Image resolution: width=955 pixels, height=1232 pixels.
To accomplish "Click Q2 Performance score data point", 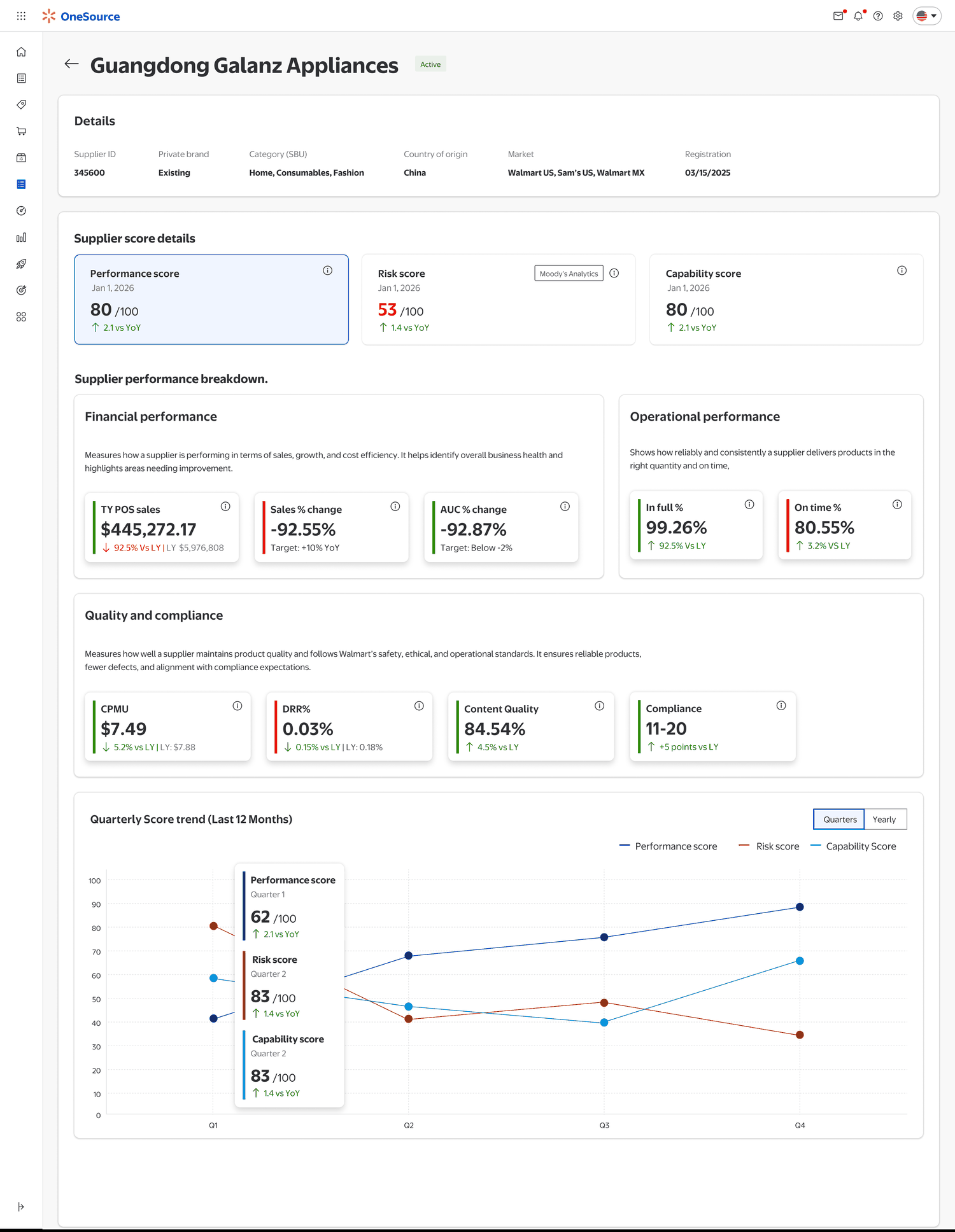I will 409,956.
